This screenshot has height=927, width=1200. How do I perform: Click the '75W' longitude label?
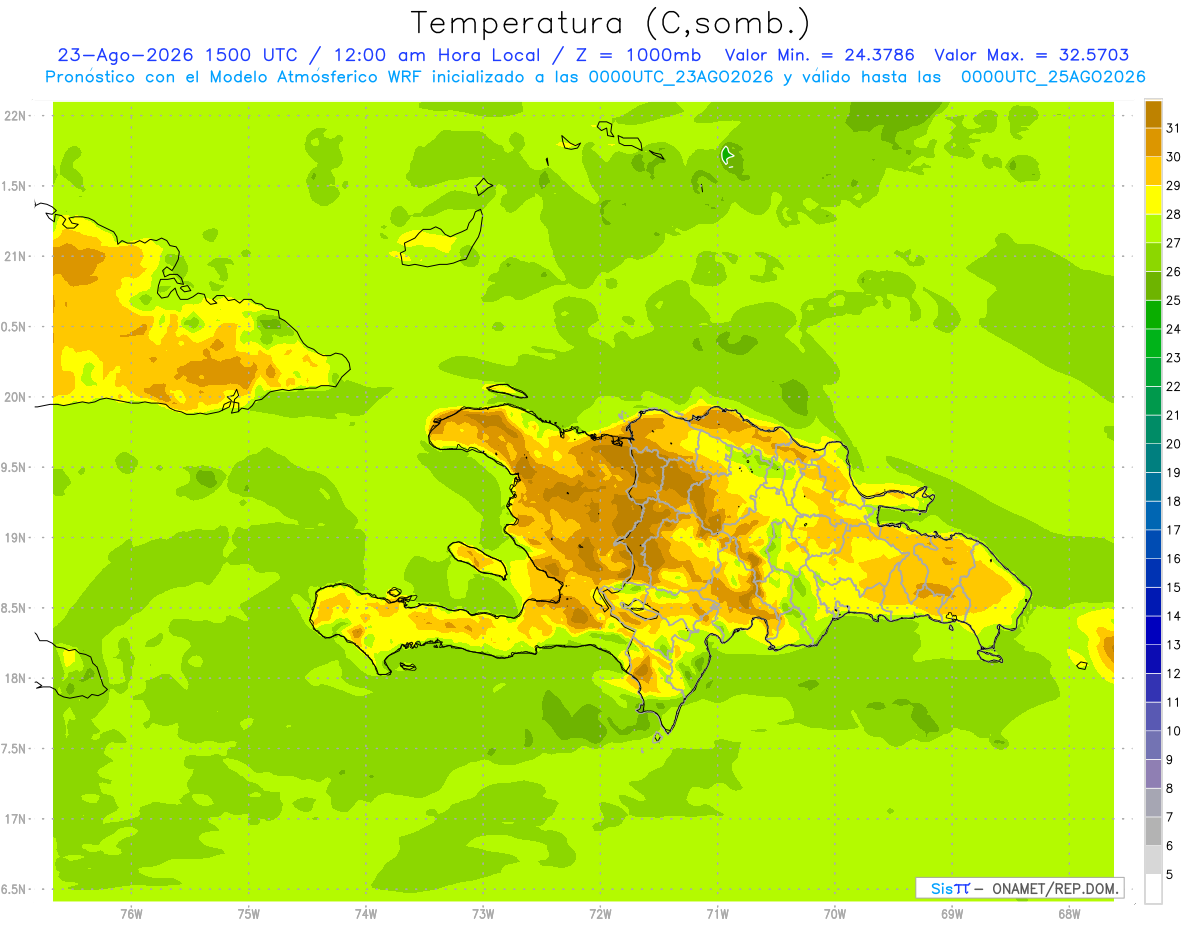click(x=249, y=913)
